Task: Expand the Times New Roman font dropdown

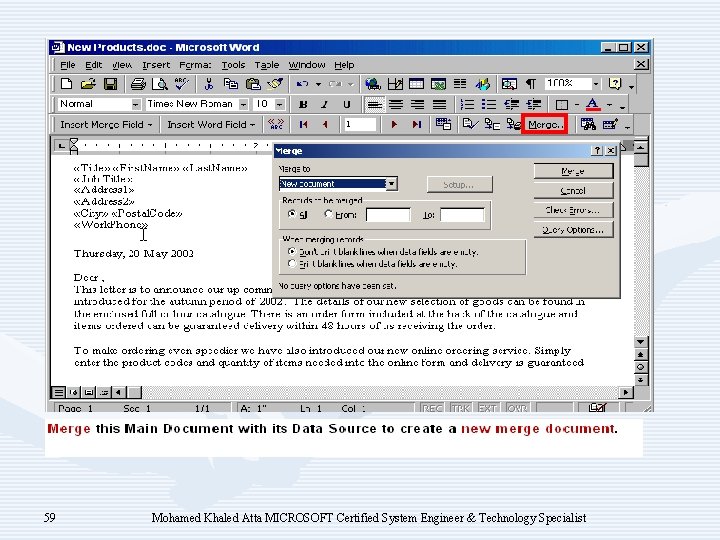Action: pos(244,105)
